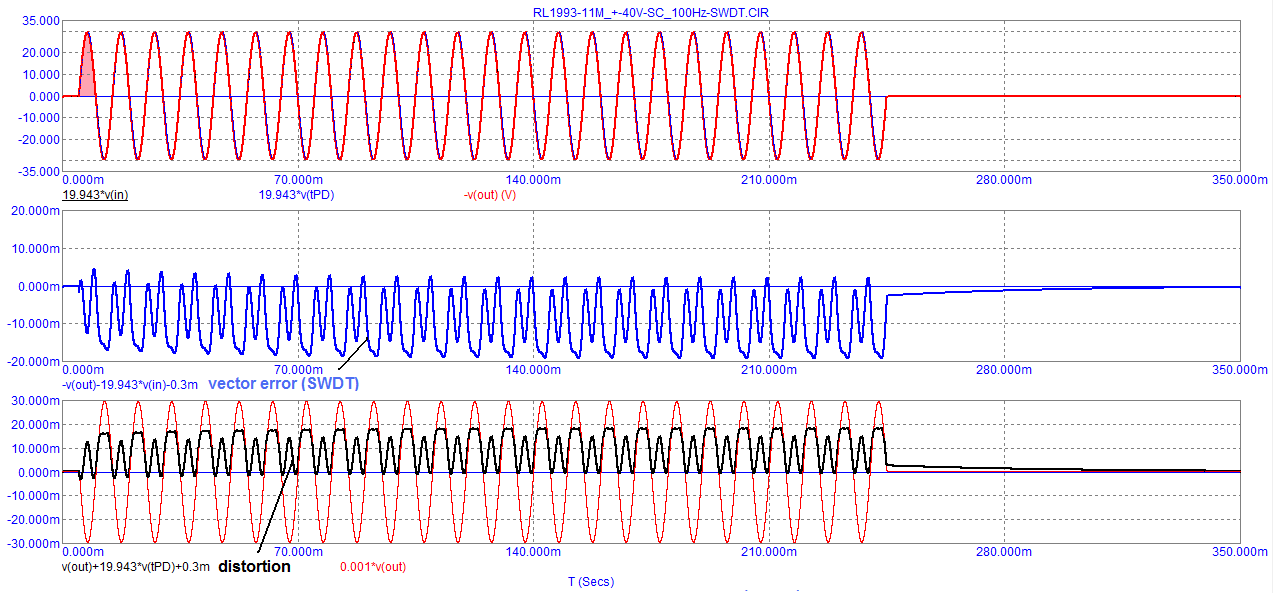Click the 30.000m y-axis value in bottom plot
Screen dimensions: 1273x593
pos(34,400)
